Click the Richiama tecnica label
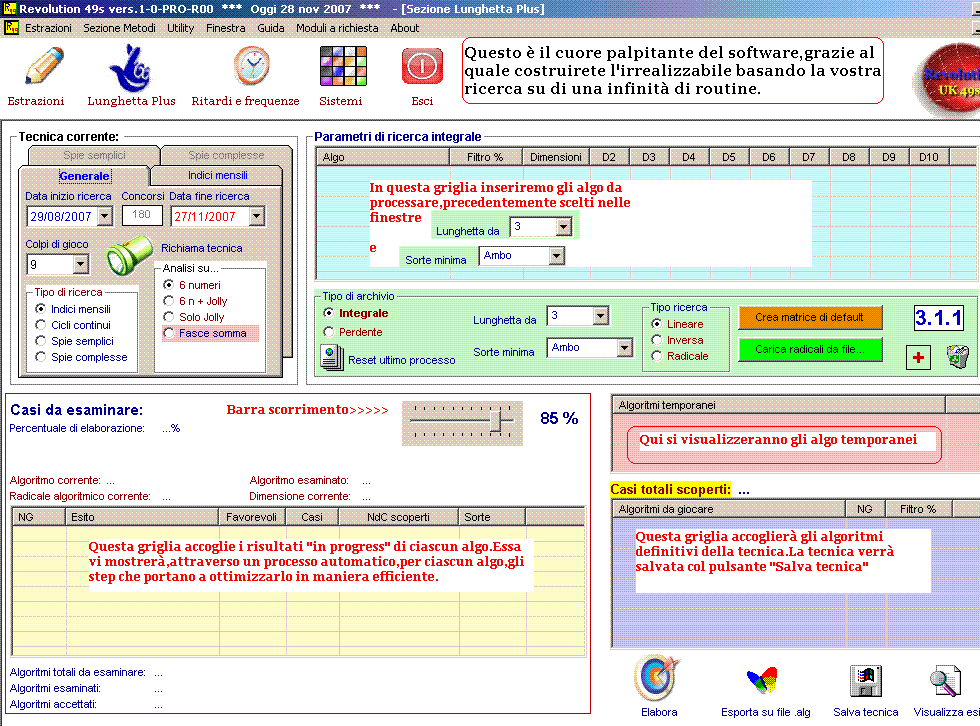Image resolution: width=980 pixels, height=726 pixels. (x=201, y=248)
